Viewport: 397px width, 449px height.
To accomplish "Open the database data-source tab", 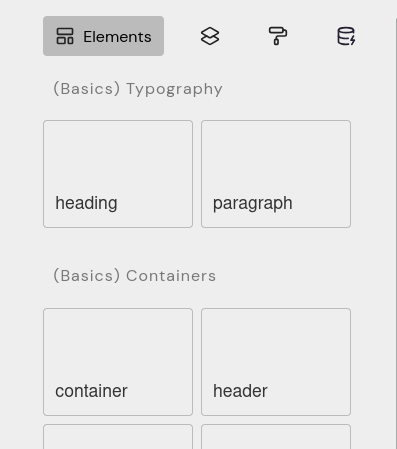I will [x=346, y=36].
